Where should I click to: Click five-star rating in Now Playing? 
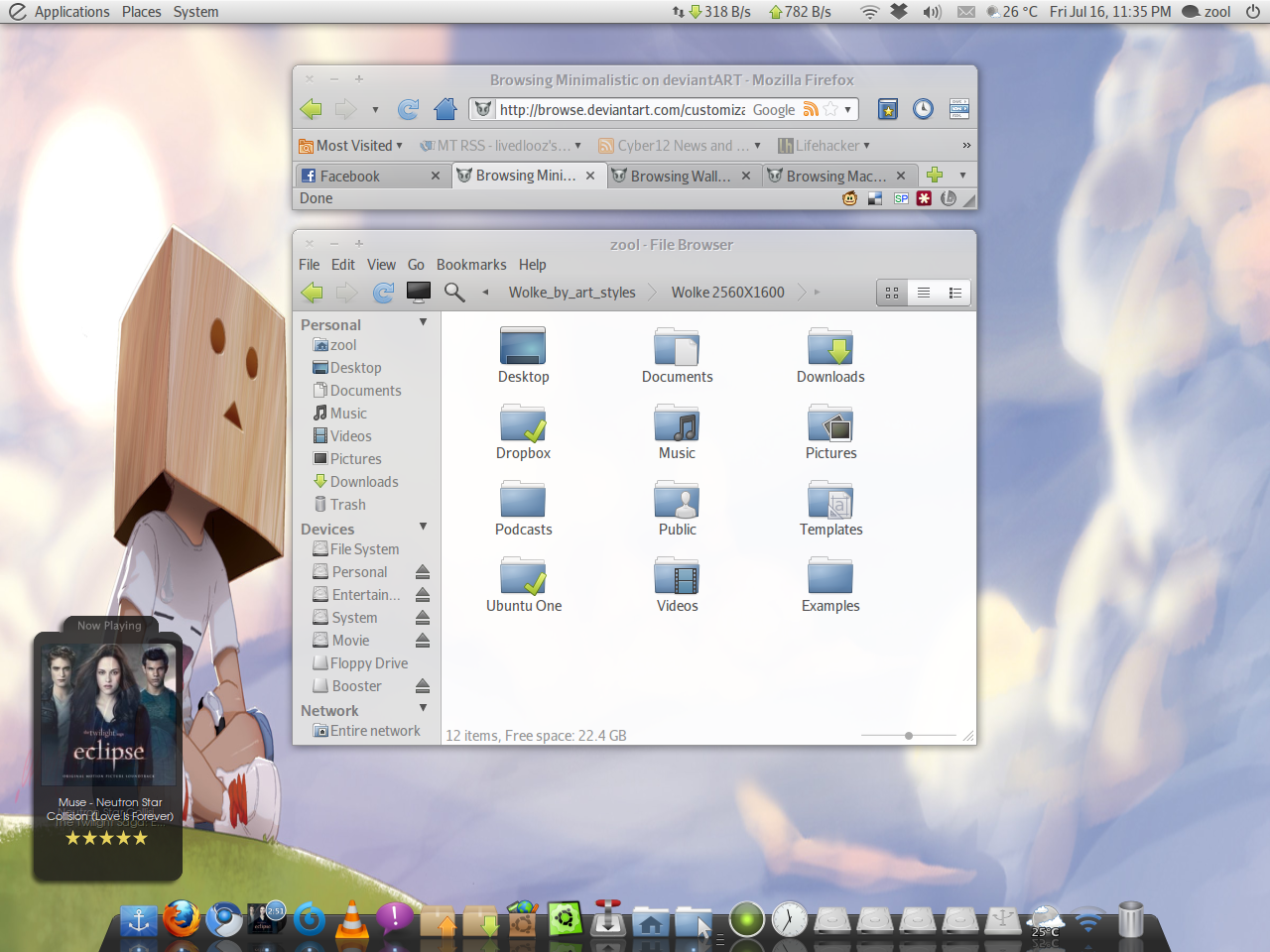(x=106, y=838)
